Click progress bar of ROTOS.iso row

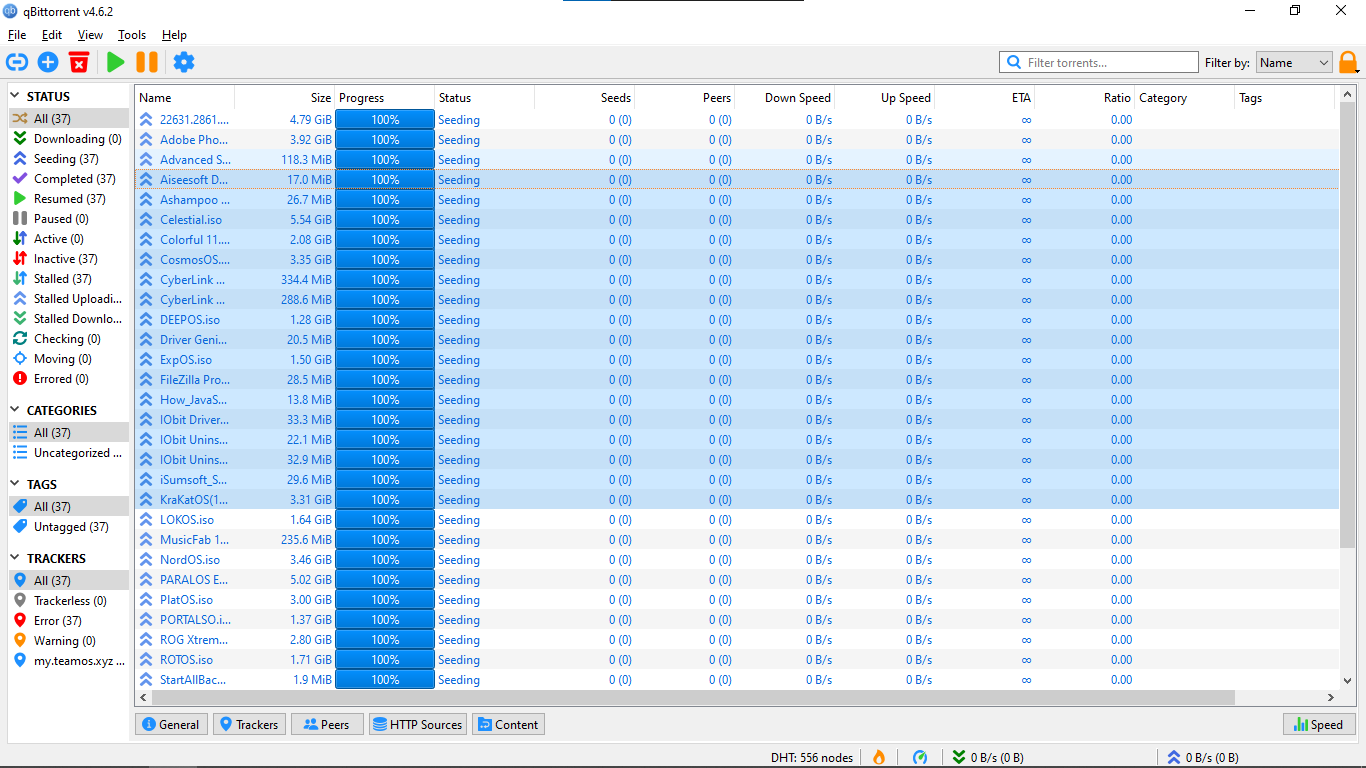[385, 660]
